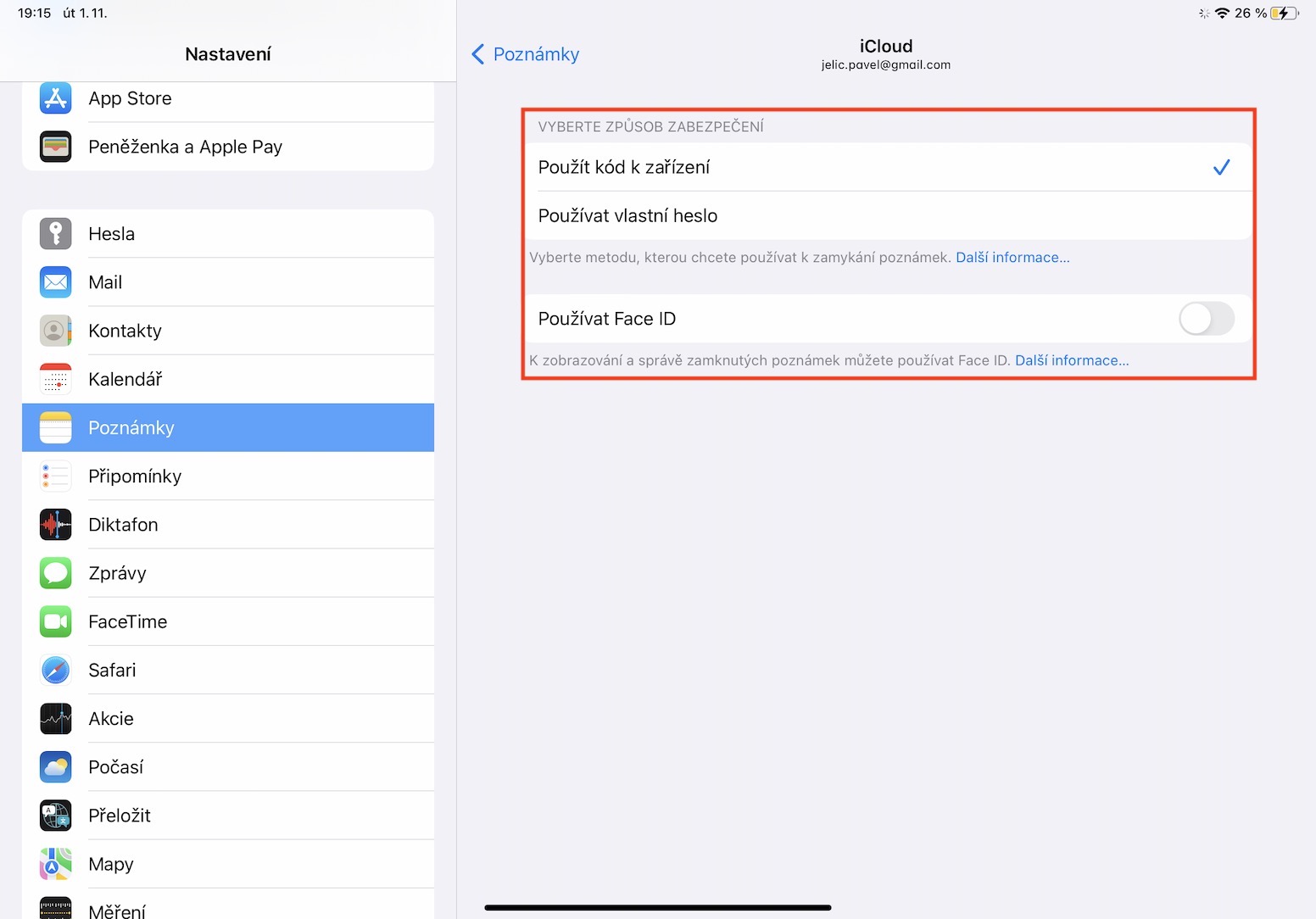1316x919 pixels.
Task: Open App Store settings icon
Action: [x=55, y=98]
